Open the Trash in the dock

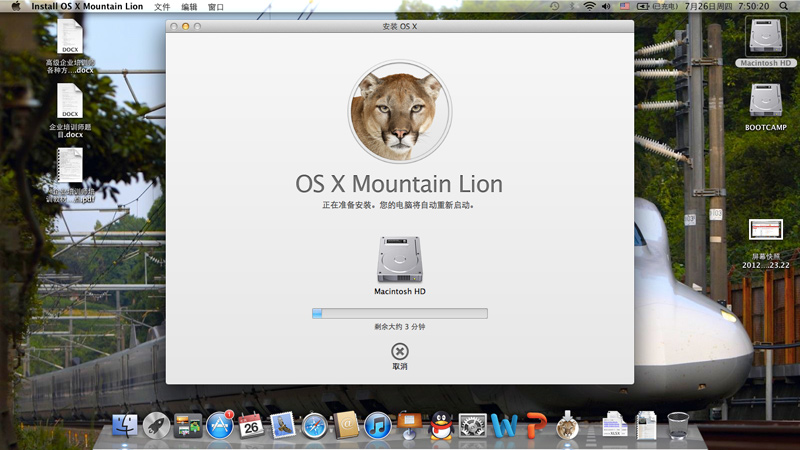677,426
